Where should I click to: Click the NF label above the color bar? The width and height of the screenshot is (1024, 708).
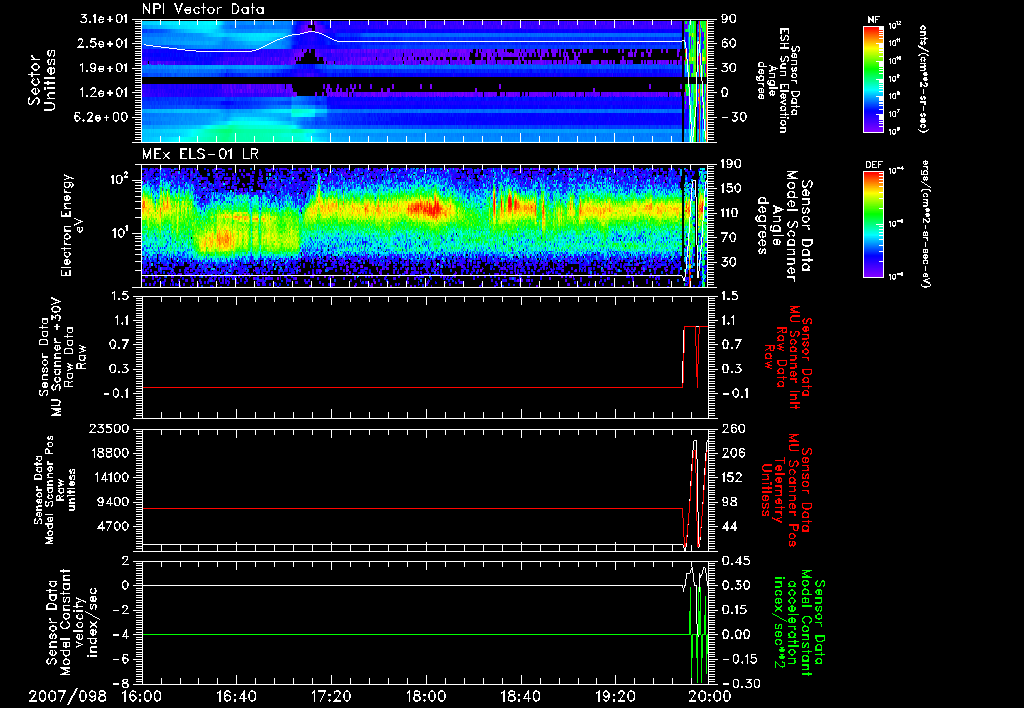873,20
